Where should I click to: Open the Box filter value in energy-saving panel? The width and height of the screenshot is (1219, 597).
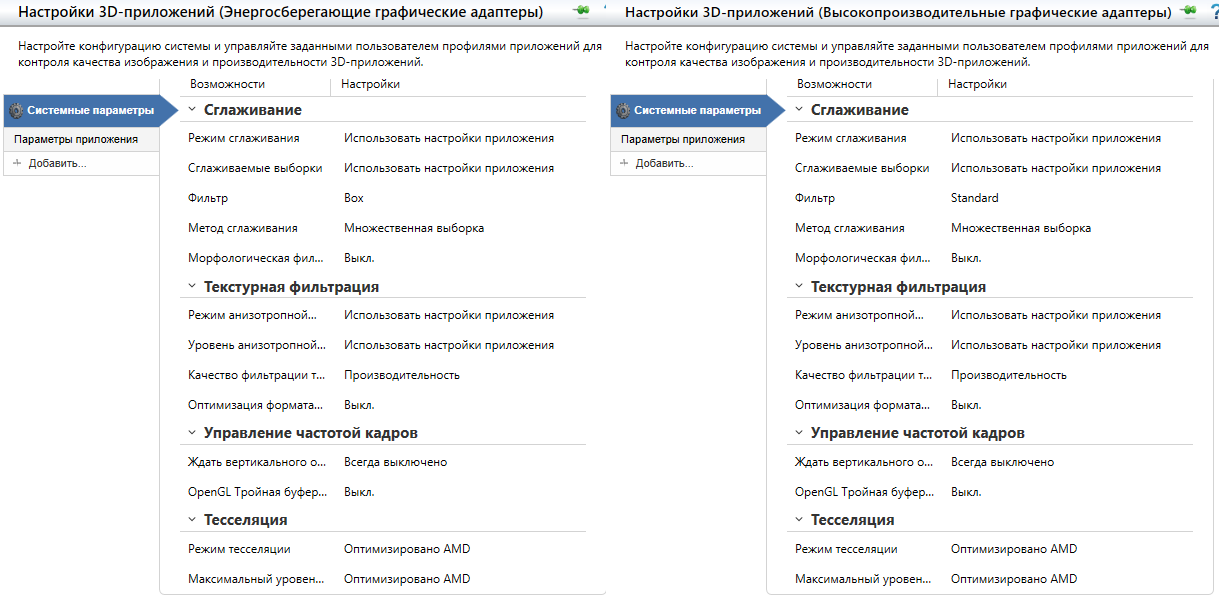tap(354, 198)
